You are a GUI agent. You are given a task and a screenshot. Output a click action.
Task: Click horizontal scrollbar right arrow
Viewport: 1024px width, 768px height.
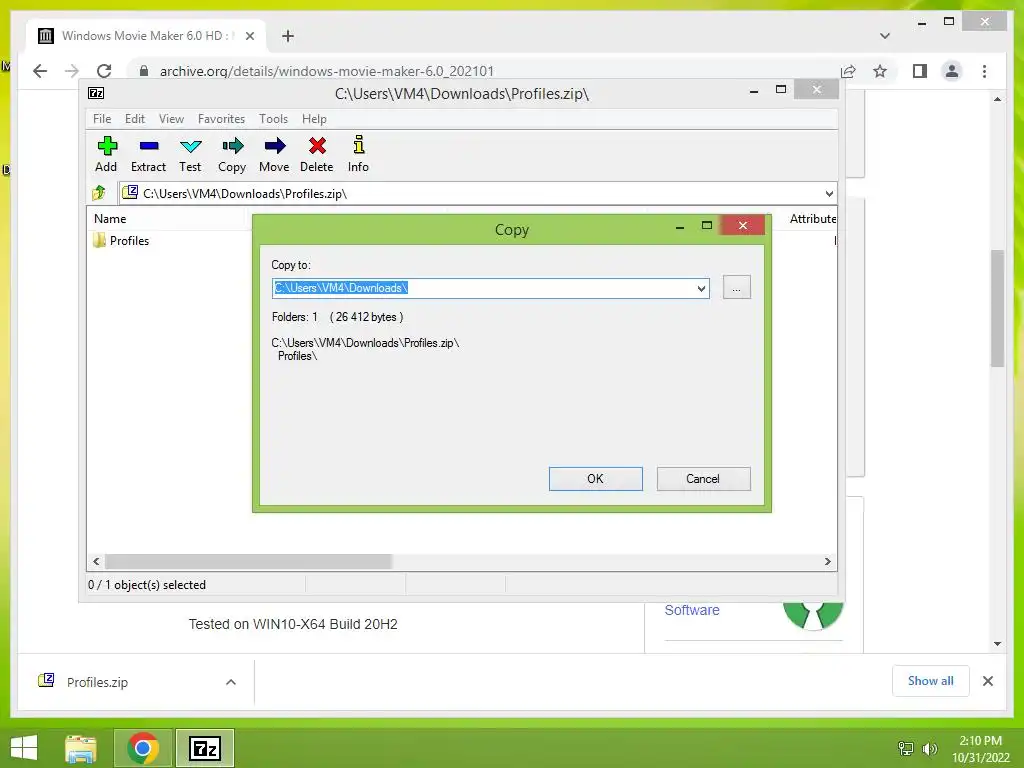coord(827,562)
